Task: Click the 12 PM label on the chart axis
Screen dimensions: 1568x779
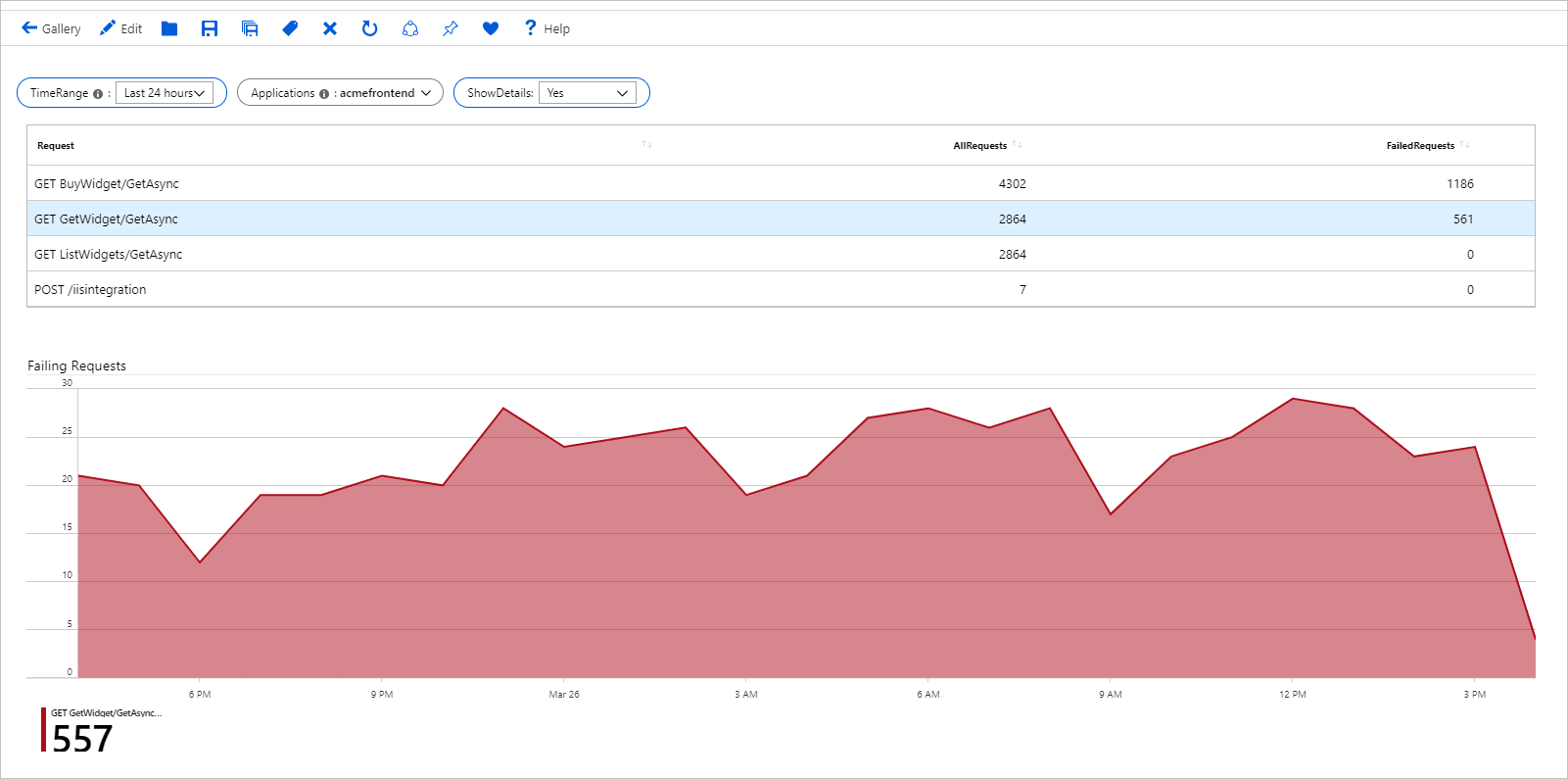Action: [1293, 695]
